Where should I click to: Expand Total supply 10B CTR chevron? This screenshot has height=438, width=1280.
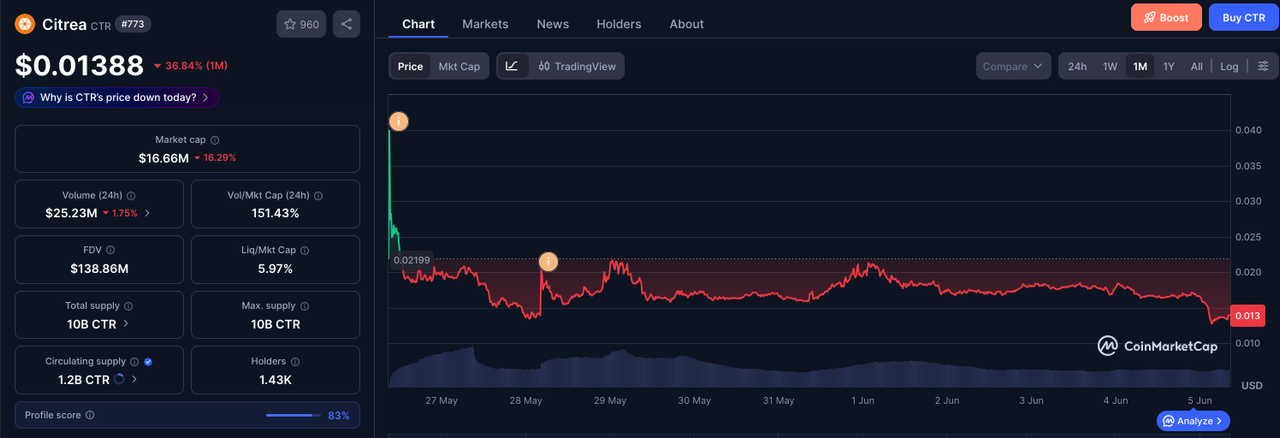[x=125, y=324]
